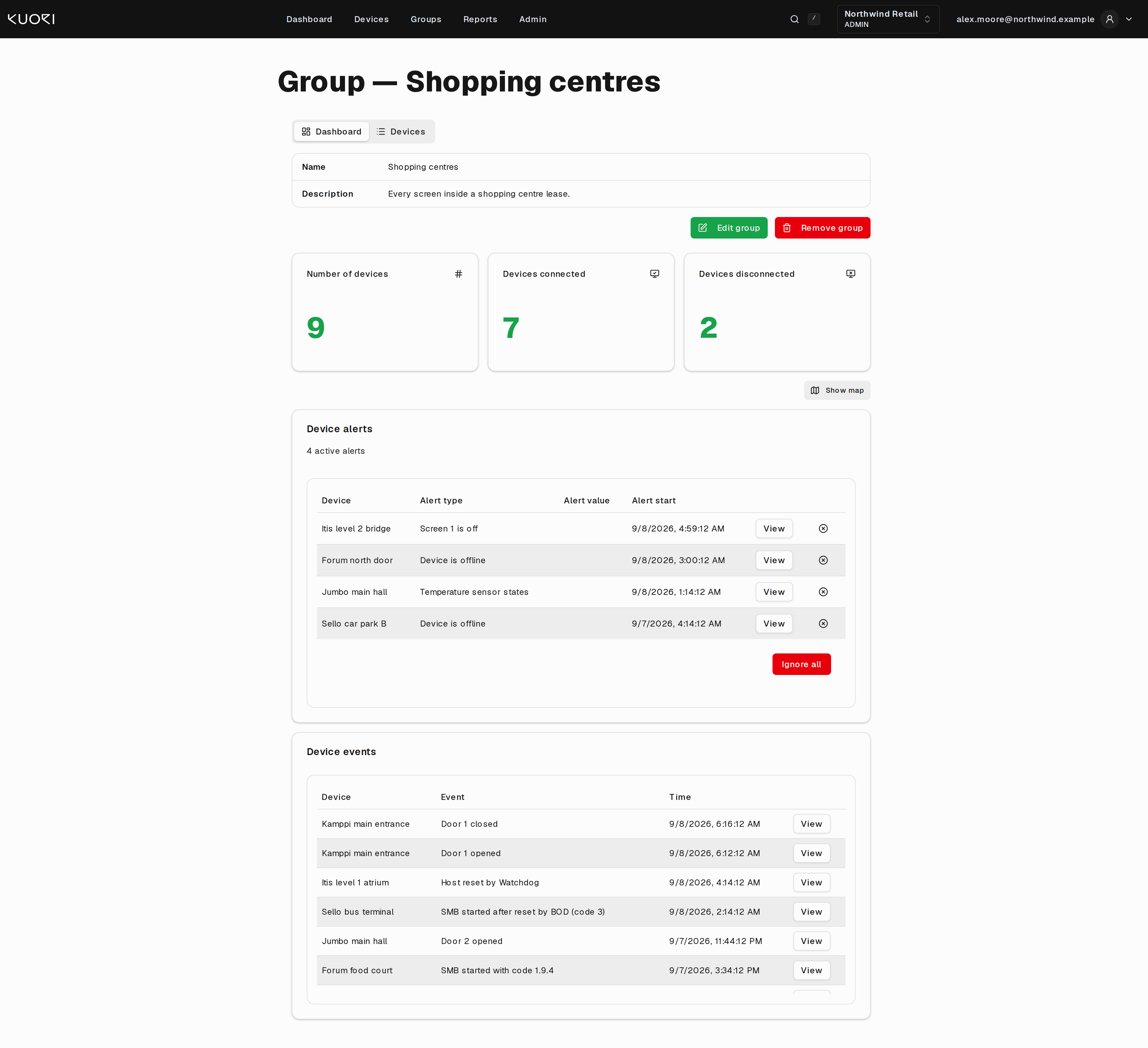This screenshot has height=1048, width=1148.
Task: Click the group description text
Action: coord(479,194)
